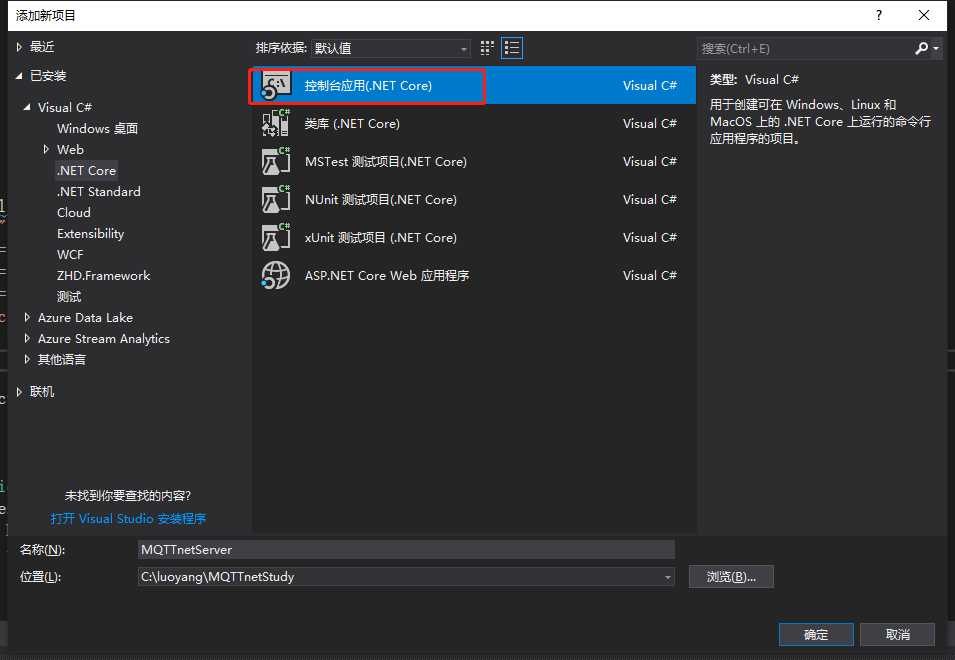
Task: Open the search options dropdown arrow
Action: [936, 48]
